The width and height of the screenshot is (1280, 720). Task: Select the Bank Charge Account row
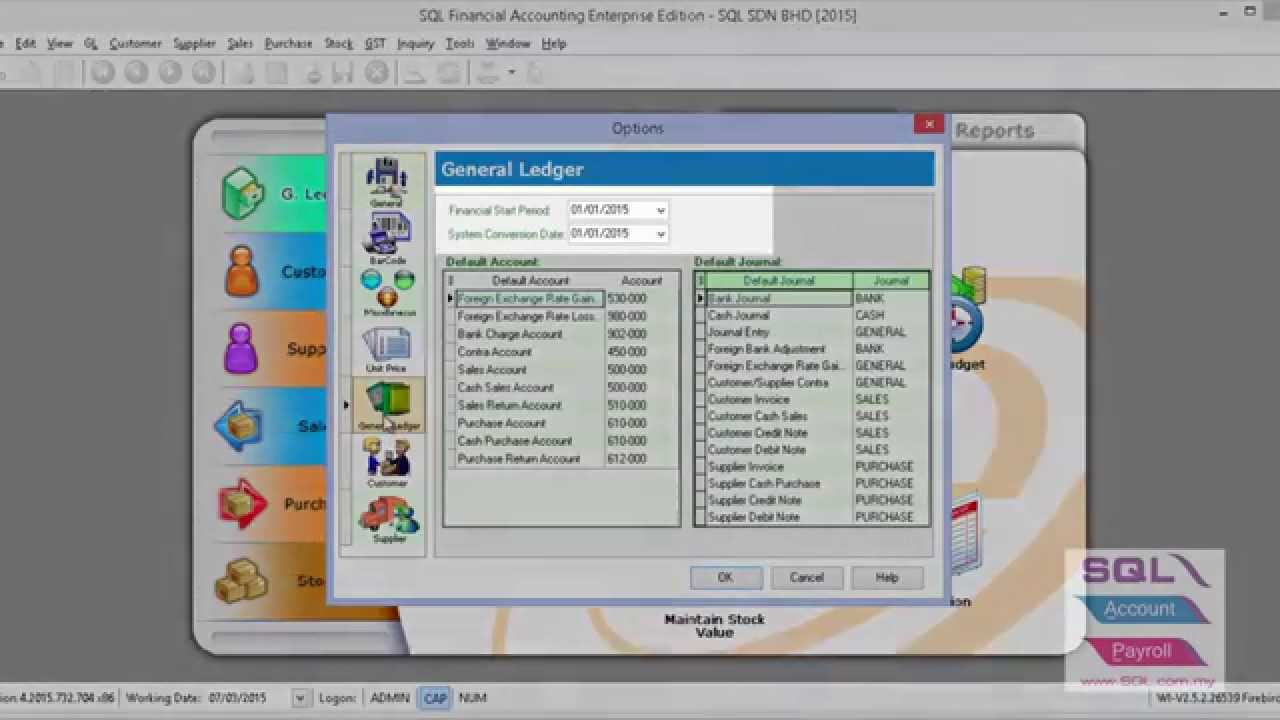[562, 334]
